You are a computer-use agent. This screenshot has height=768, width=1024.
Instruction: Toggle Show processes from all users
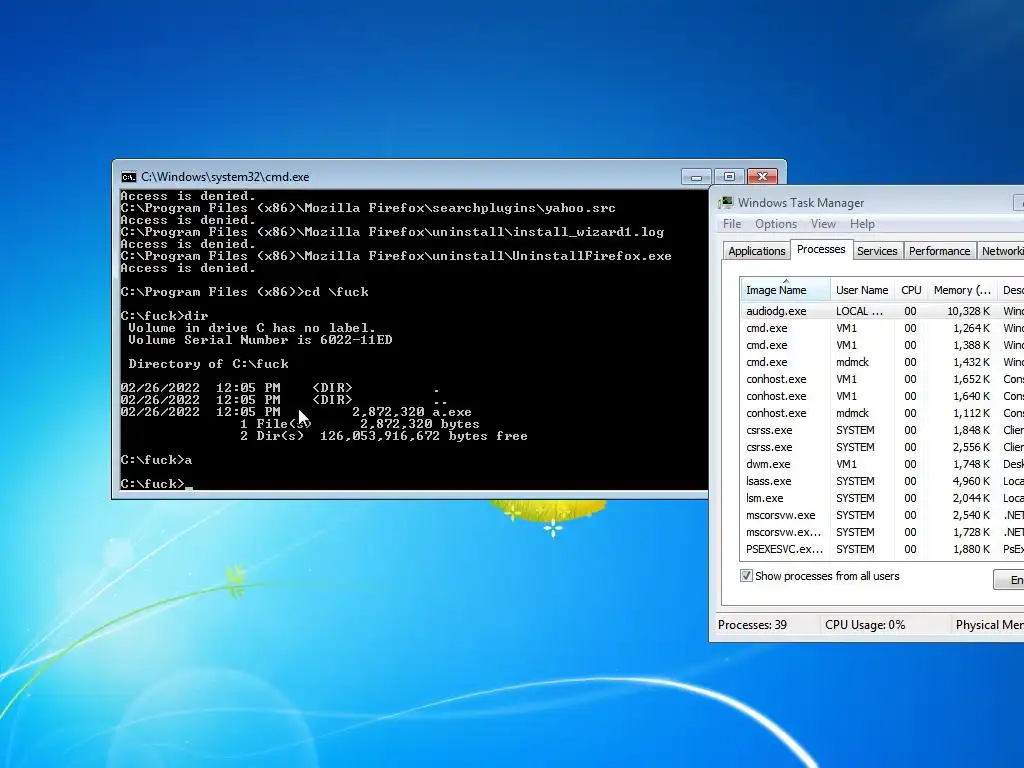pyautogui.click(x=746, y=576)
